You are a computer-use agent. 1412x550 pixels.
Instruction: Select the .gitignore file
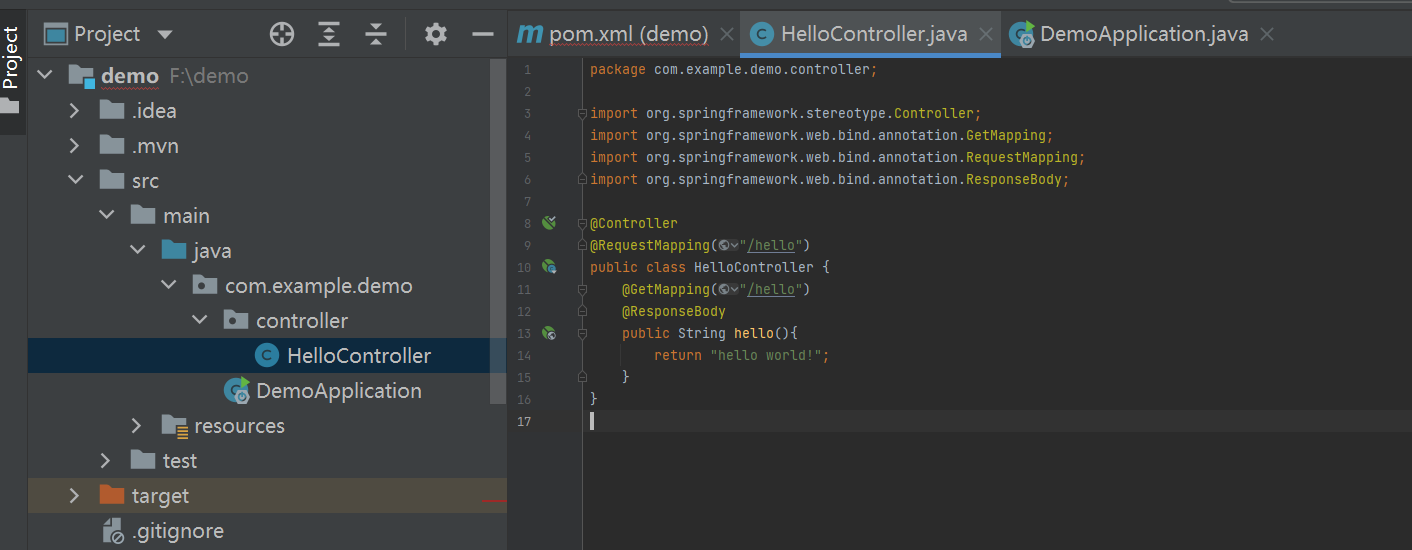267,531
